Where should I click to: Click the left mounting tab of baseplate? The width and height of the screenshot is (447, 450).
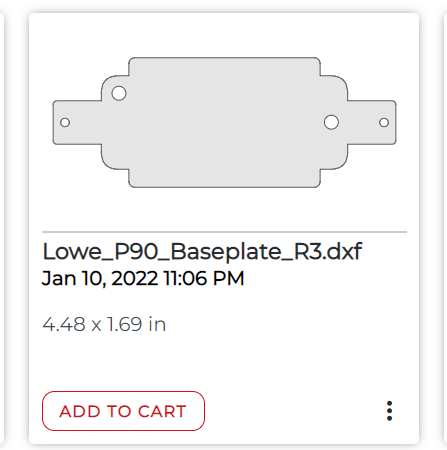pos(77,122)
